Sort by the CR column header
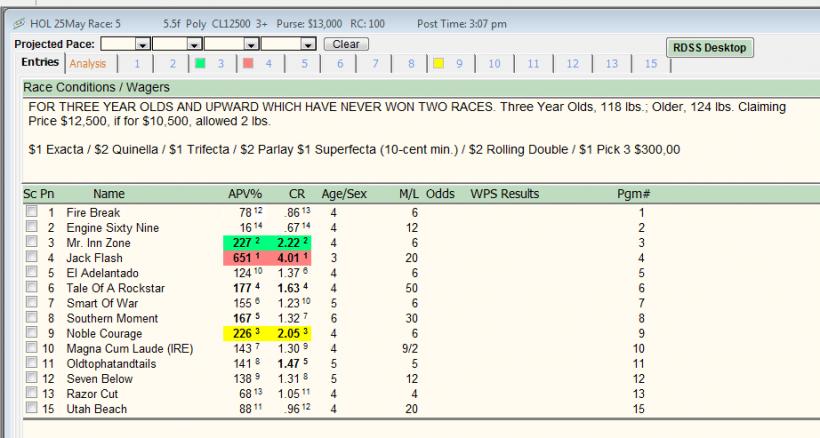 pos(297,194)
